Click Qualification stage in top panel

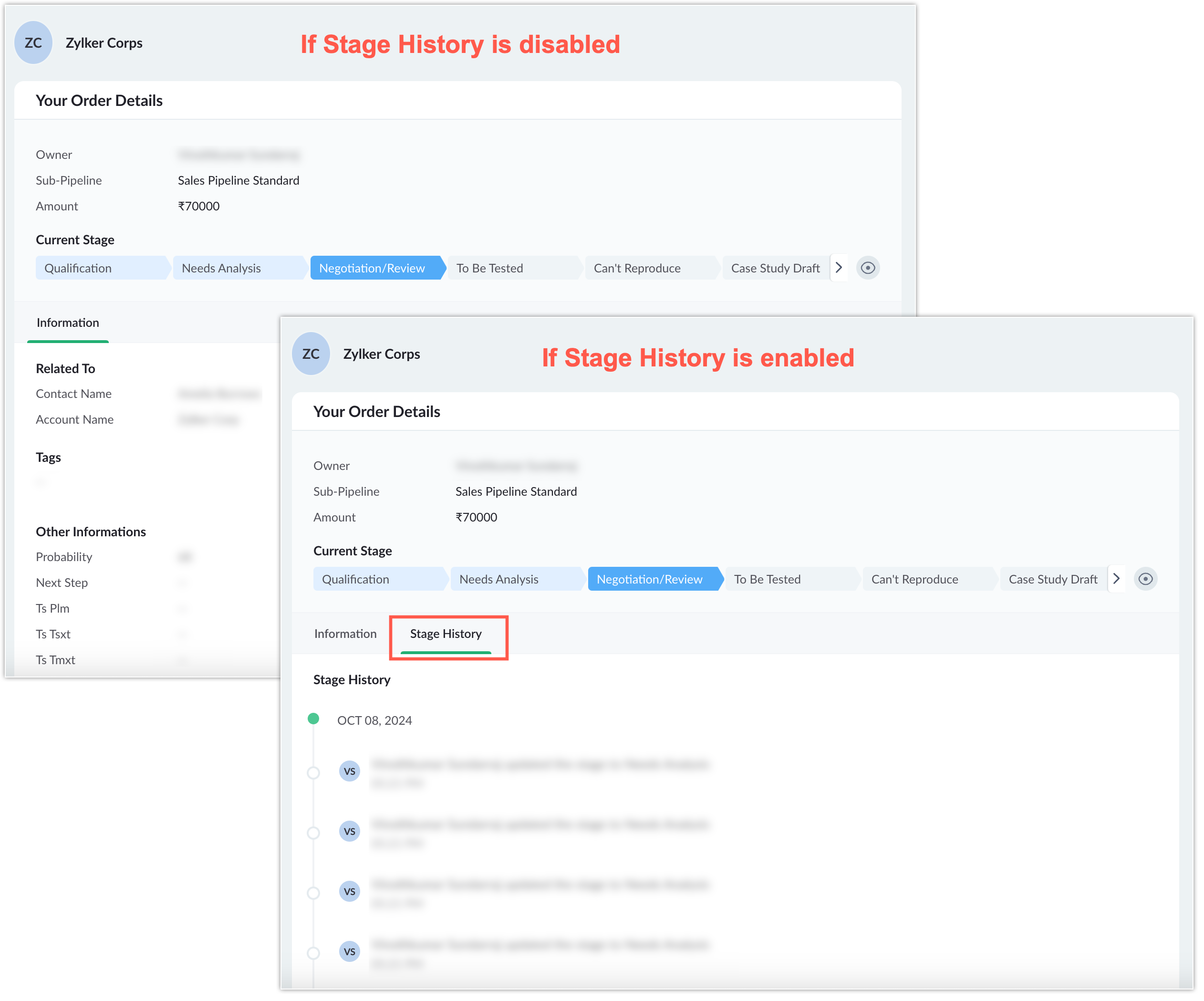pos(79,268)
